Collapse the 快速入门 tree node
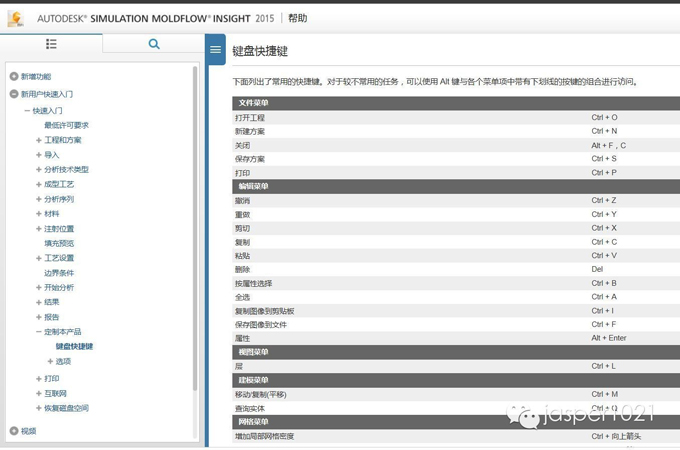680x450 pixels. (27, 111)
